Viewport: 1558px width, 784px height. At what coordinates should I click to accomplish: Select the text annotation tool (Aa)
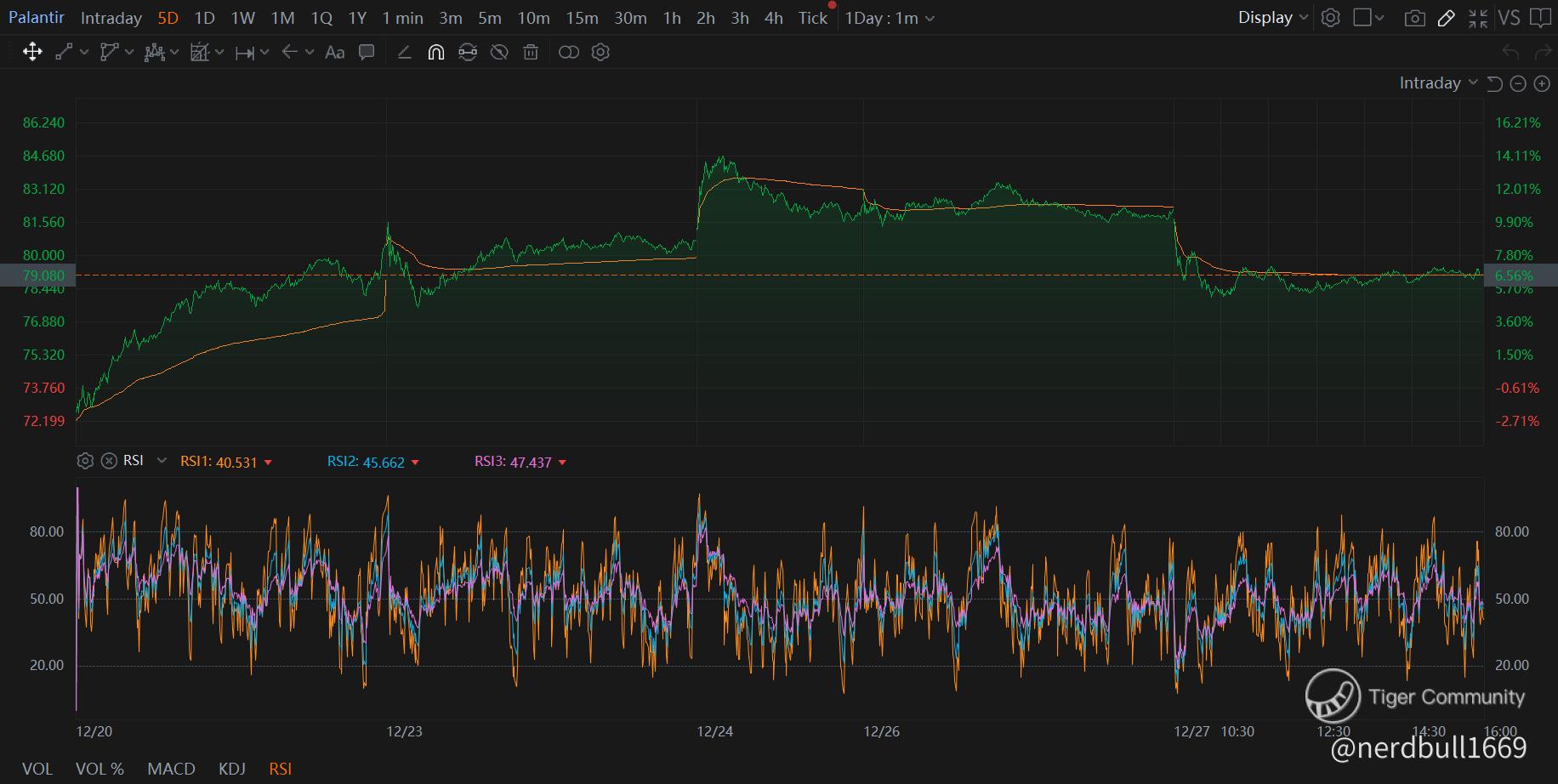(x=335, y=53)
